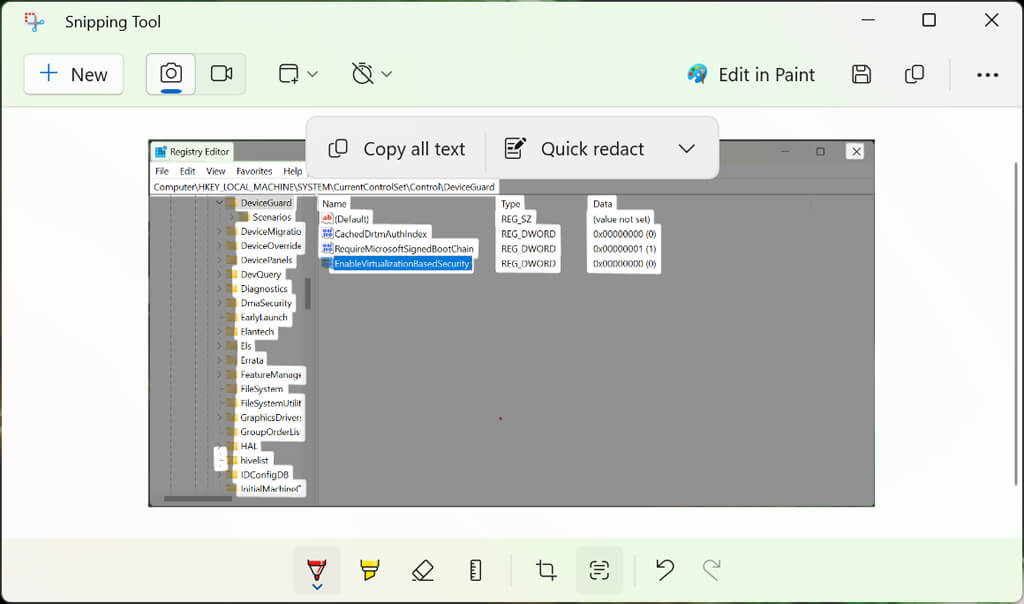The image size is (1024, 604).
Task: Open Edit in Paint
Action: coord(751,74)
